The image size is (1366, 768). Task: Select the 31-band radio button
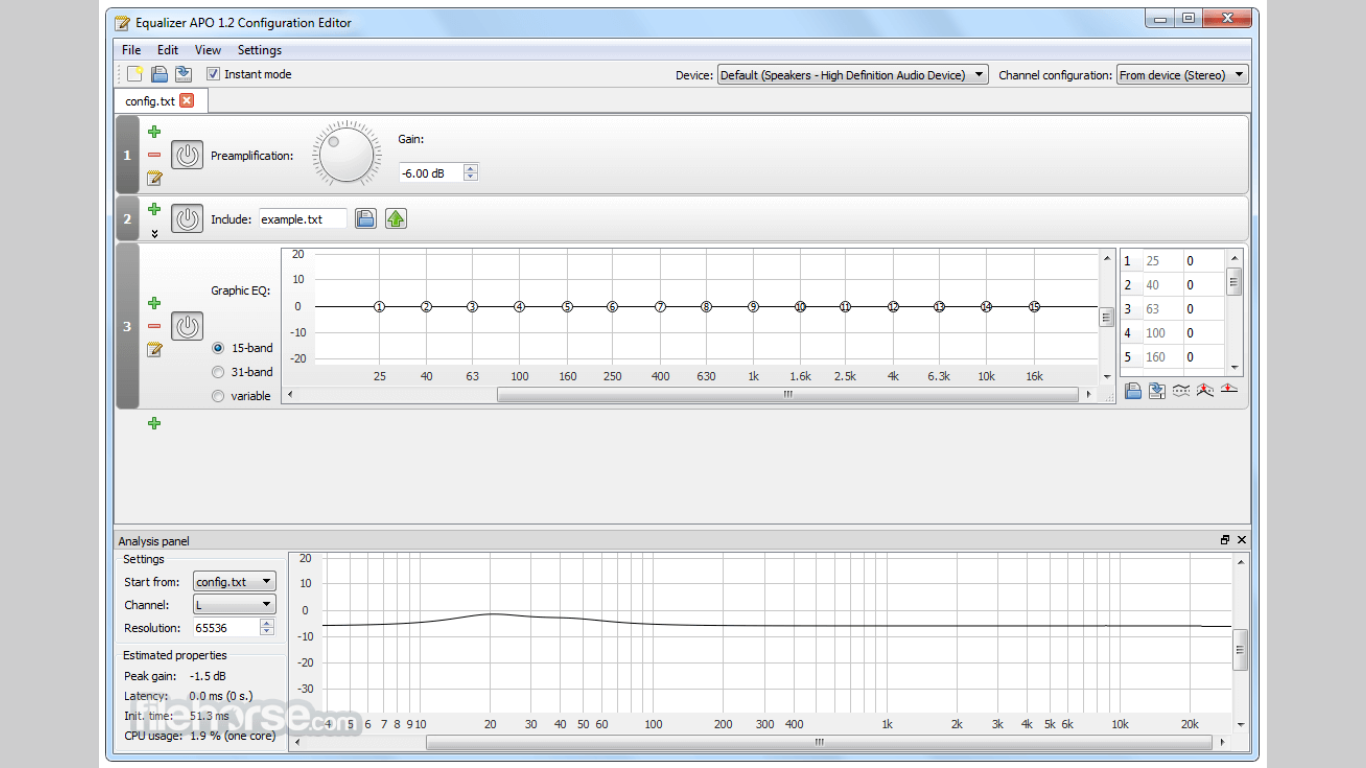pyautogui.click(x=218, y=372)
